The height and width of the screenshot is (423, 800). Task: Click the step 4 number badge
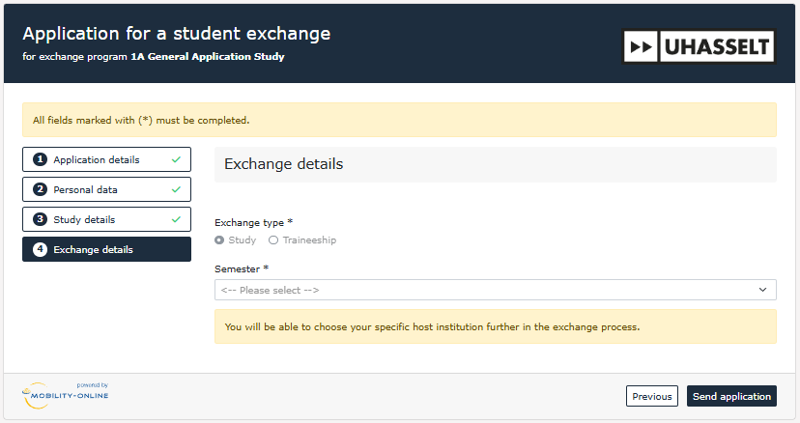(x=40, y=249)
